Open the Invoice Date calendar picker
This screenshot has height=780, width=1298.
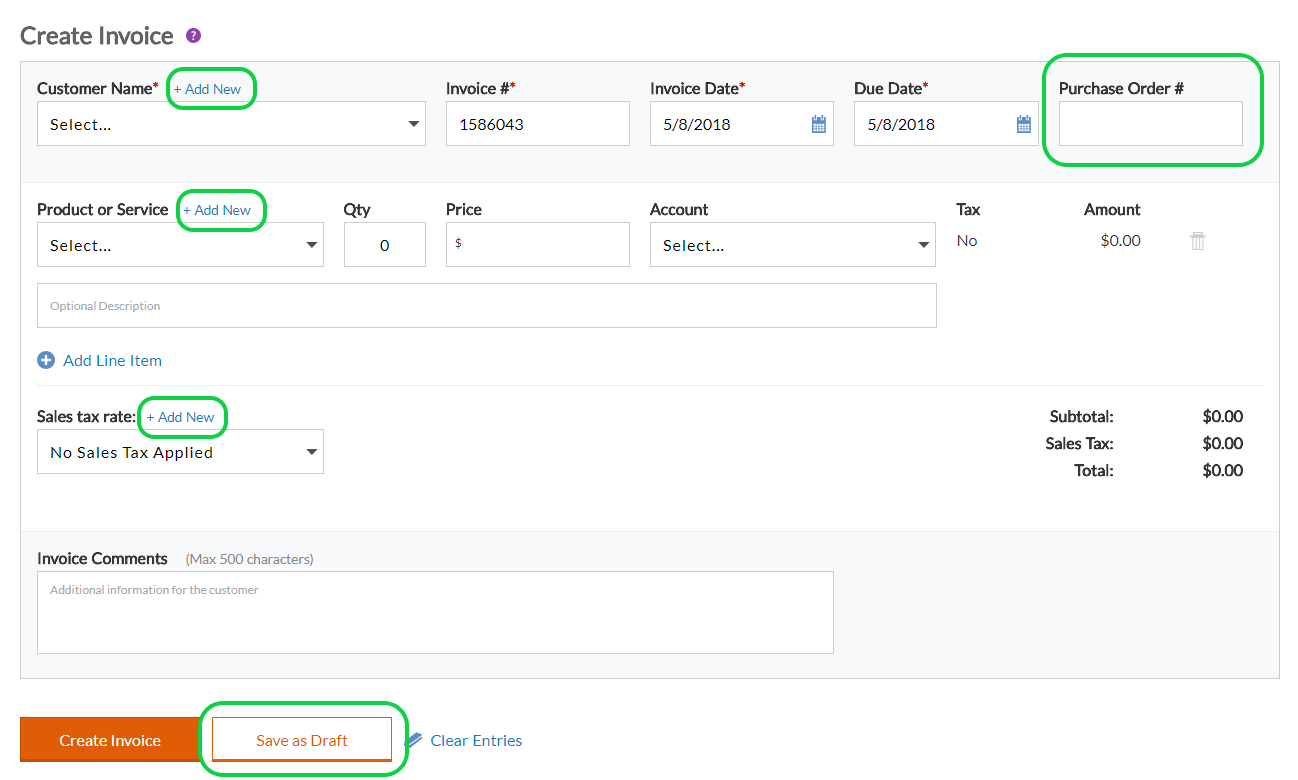[x=819, y=125]
